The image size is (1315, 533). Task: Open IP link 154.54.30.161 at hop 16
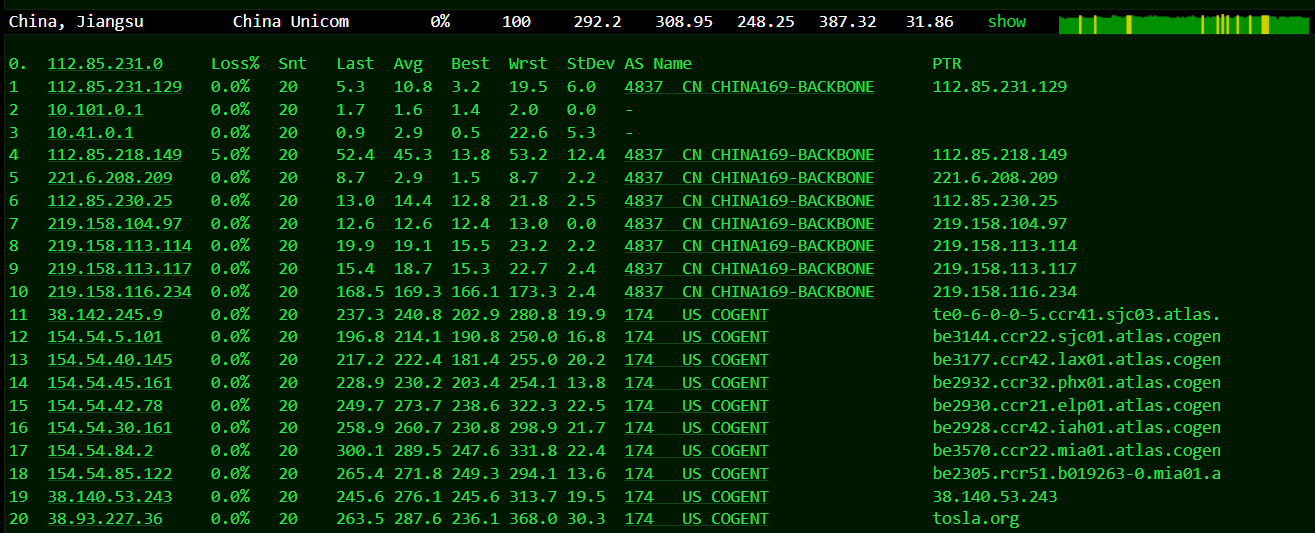pyautogui.click(x=110, y=428)
